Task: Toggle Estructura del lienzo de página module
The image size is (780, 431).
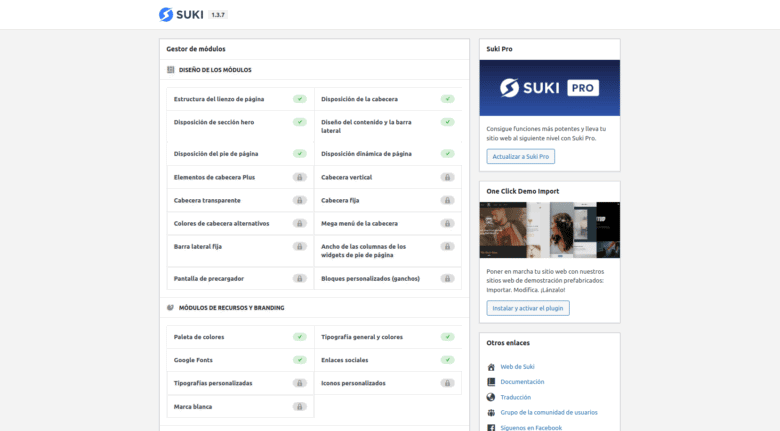Action: point(299,99)
